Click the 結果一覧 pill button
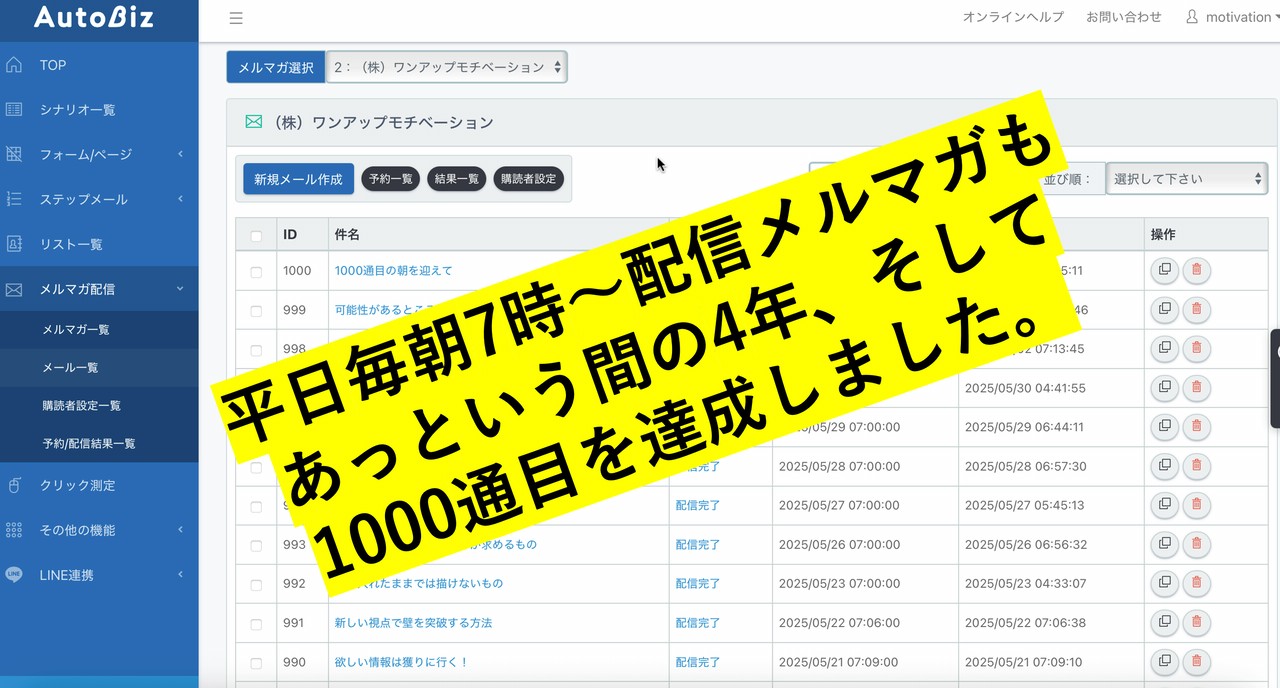 click(456, 179)
